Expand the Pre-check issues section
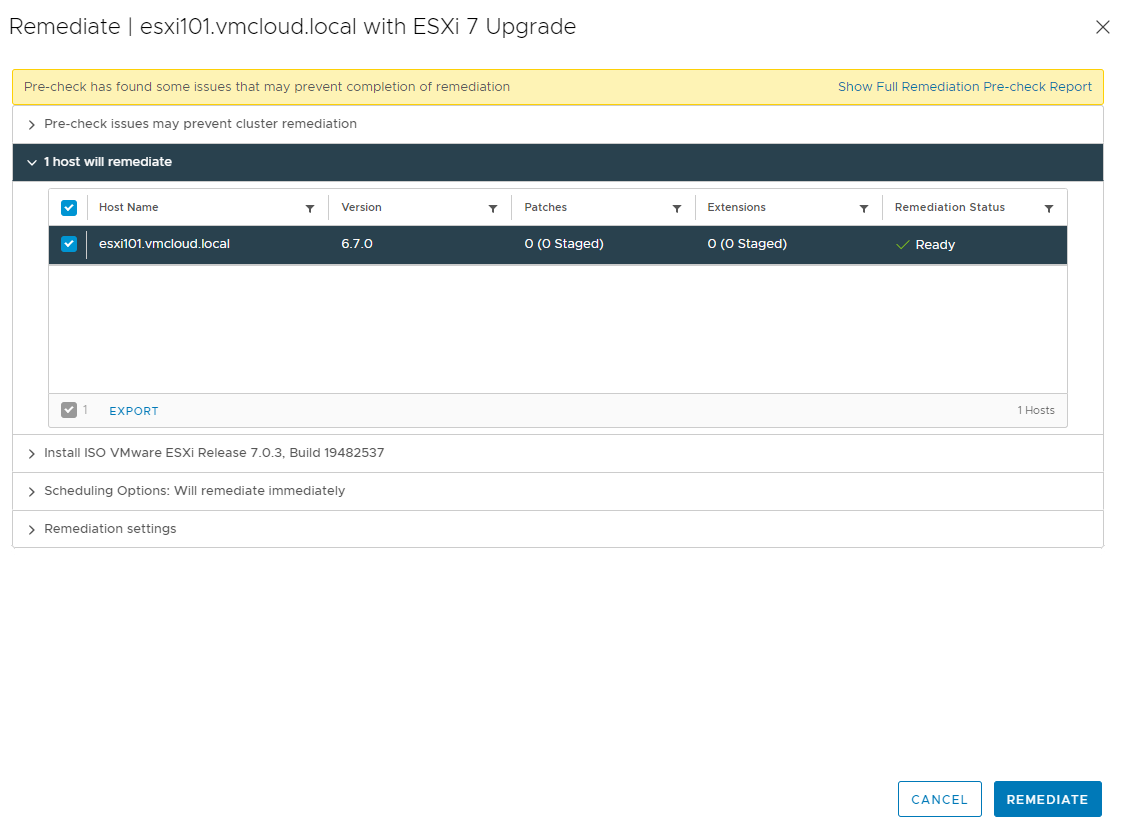Screen dimensions: 1126x833 coord(31,123)
